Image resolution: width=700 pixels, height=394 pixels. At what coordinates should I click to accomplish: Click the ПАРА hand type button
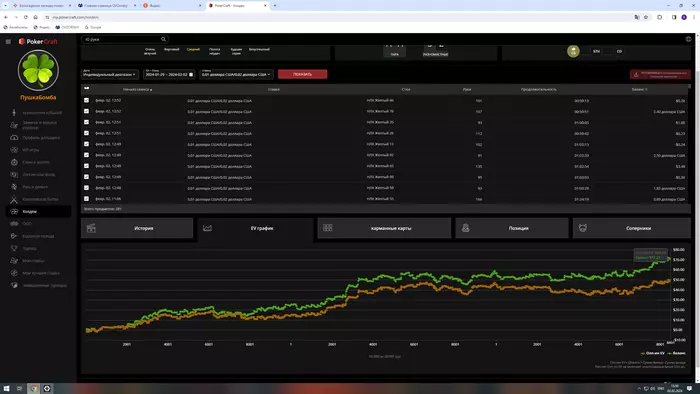(x=395, y=50)
